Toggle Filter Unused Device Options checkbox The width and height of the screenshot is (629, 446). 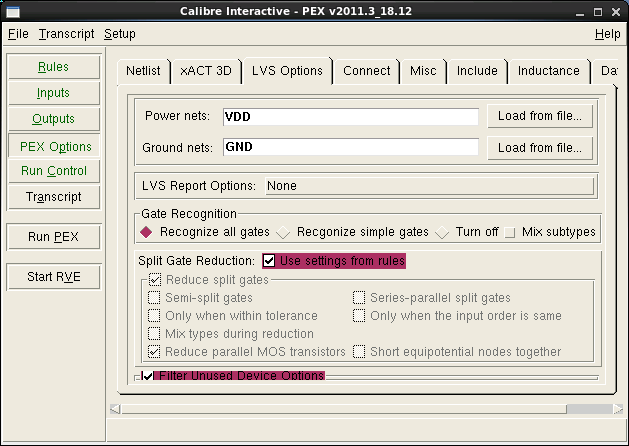[x=148, y=376]
